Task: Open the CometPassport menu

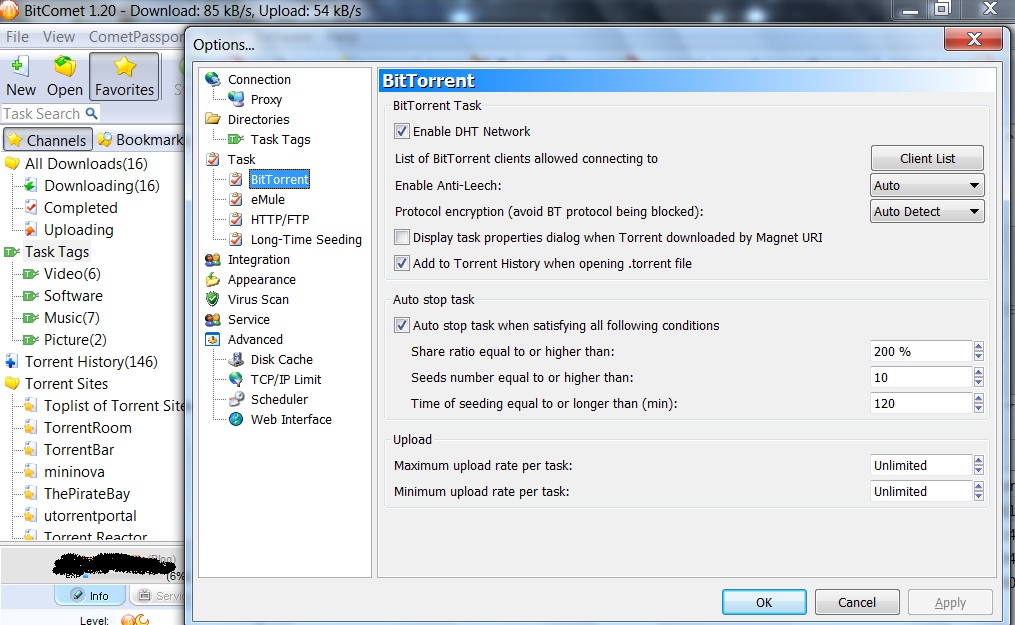Action: (x=137, y=37)
